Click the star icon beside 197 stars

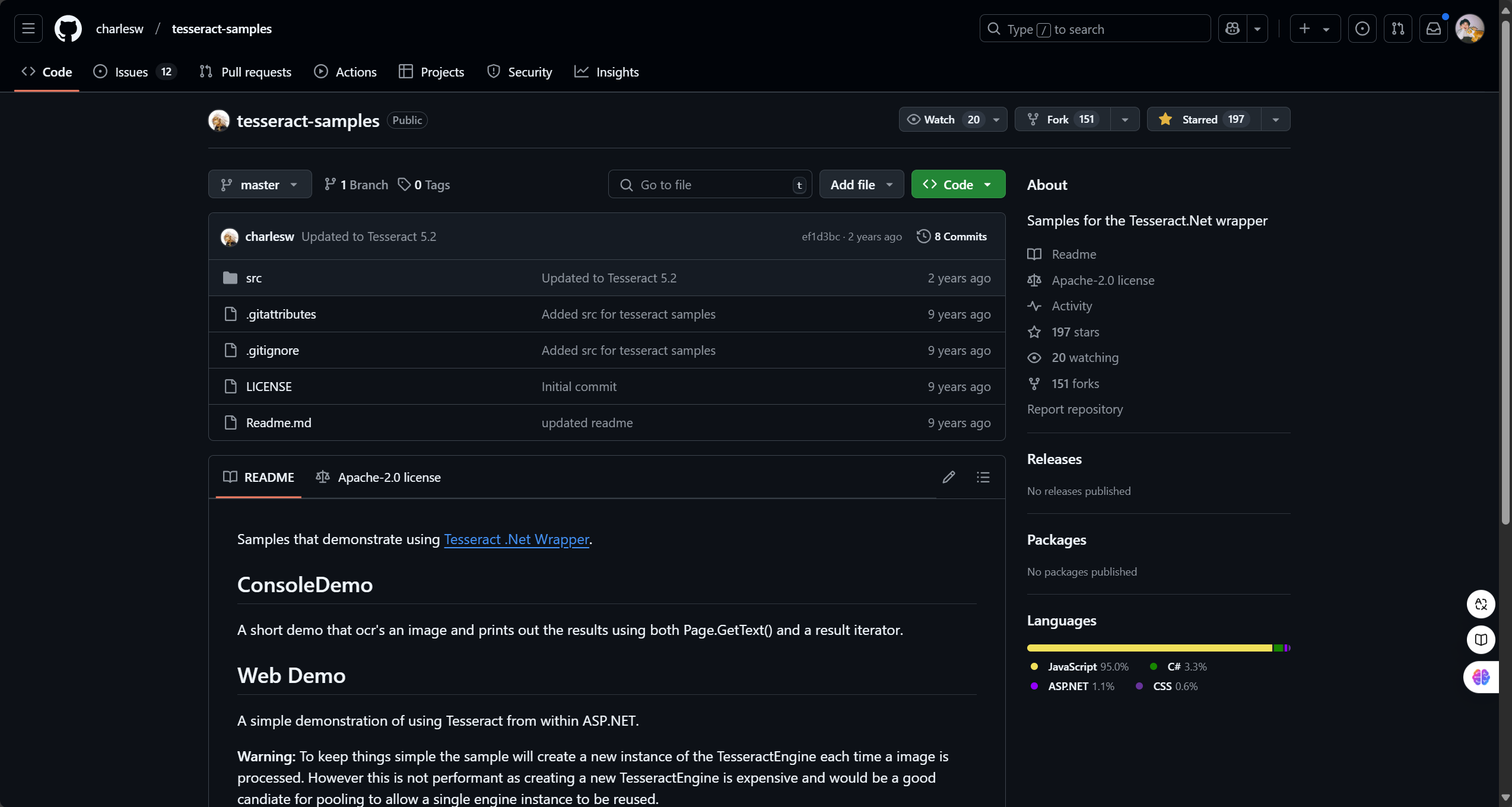click(x=1034, y=332)
